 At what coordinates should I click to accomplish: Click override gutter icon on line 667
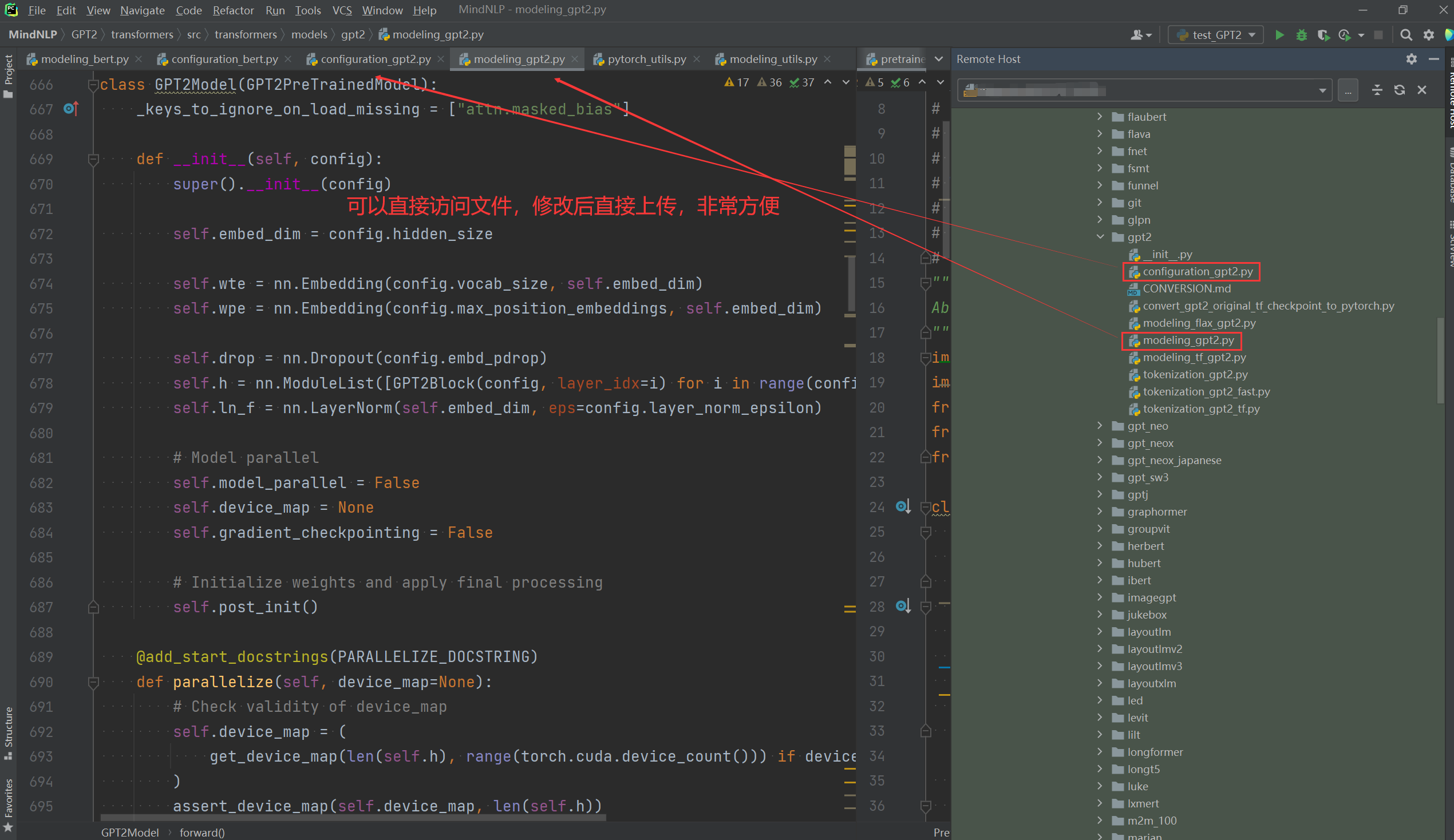pos(70,109)
